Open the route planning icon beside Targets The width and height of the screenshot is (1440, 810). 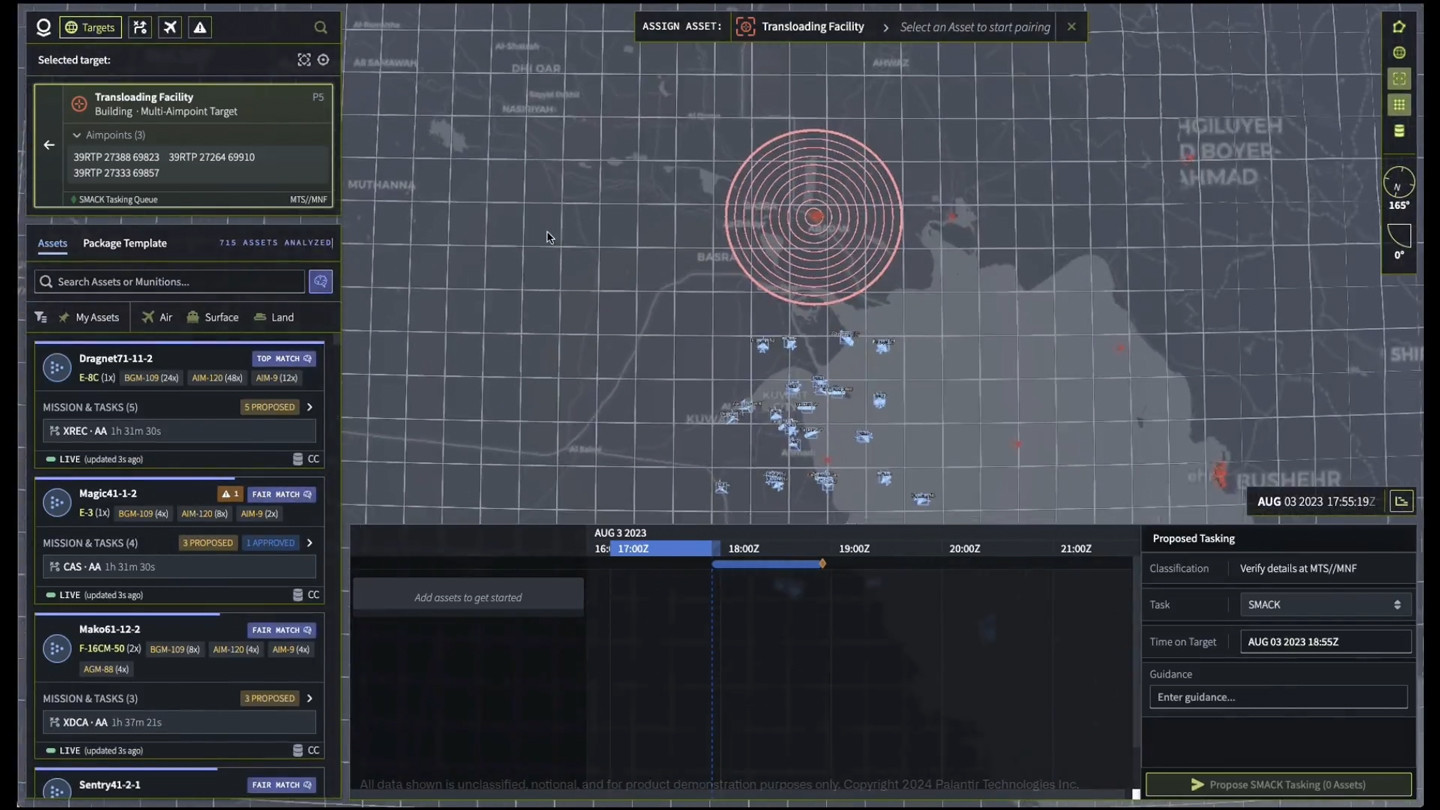140,27
